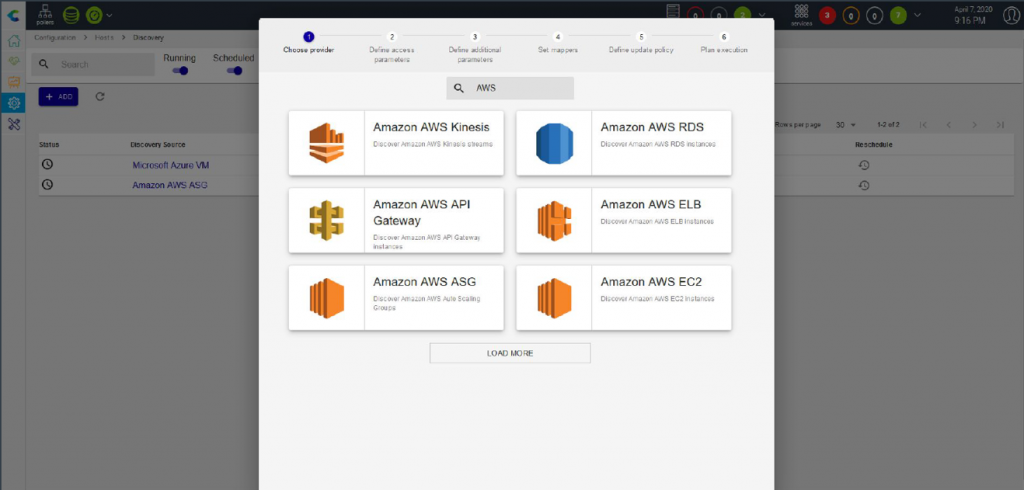
Task: Click clock status icon for Amazon AWS ASG job
Action: (x=46, y=185)
